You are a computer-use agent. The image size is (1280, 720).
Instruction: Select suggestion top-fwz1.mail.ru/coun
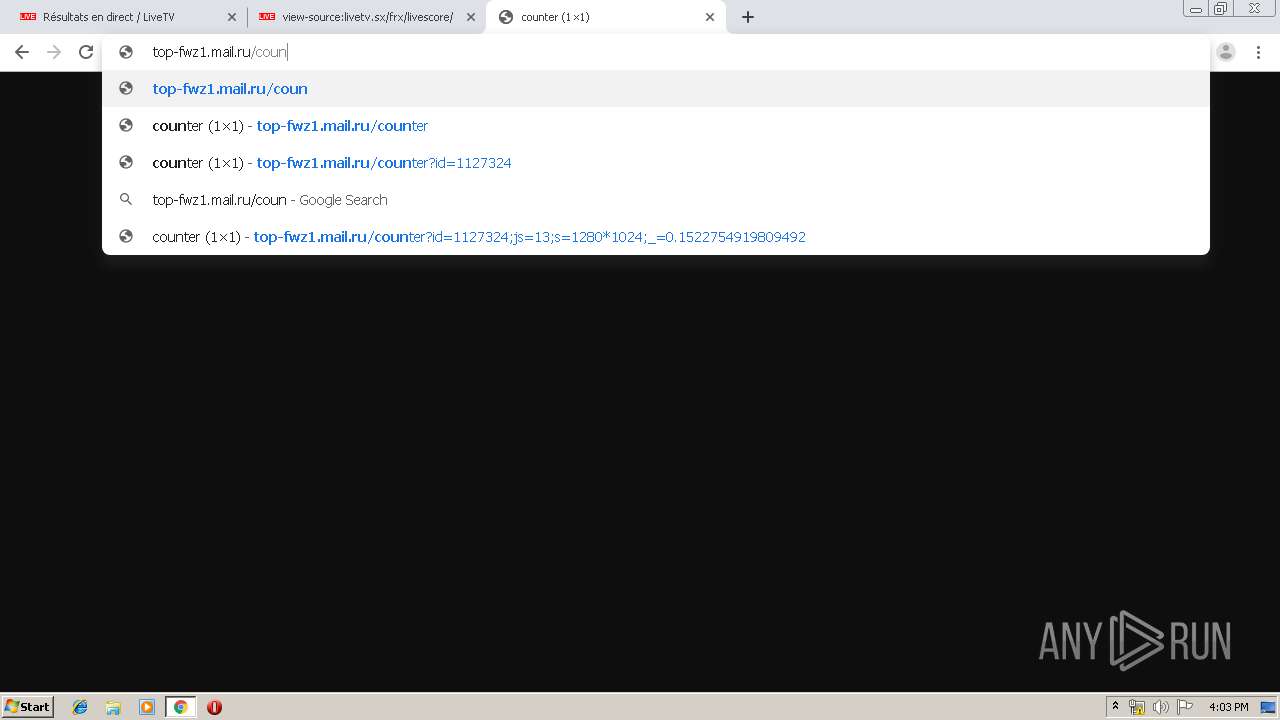[656, 89]
